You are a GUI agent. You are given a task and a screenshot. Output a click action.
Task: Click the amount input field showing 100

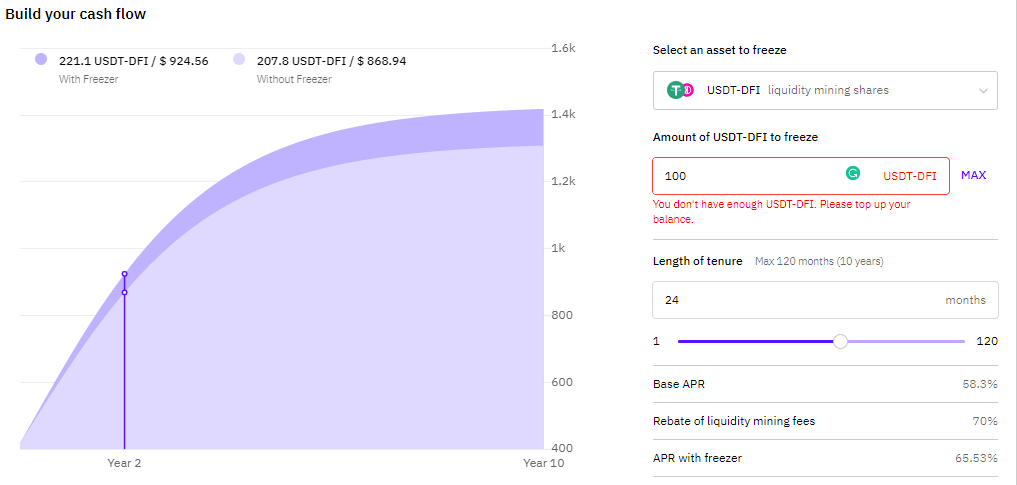[x=801, y=176]
